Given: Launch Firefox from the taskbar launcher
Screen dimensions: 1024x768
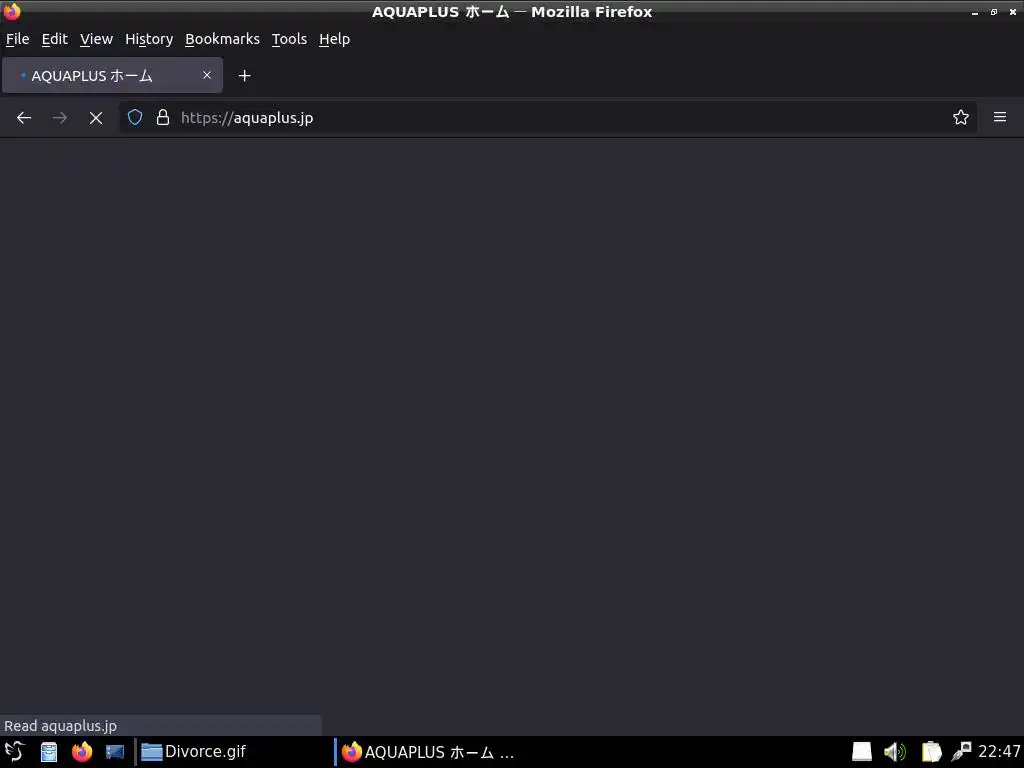Looking at the screenshot, I should tap(82, 752).
